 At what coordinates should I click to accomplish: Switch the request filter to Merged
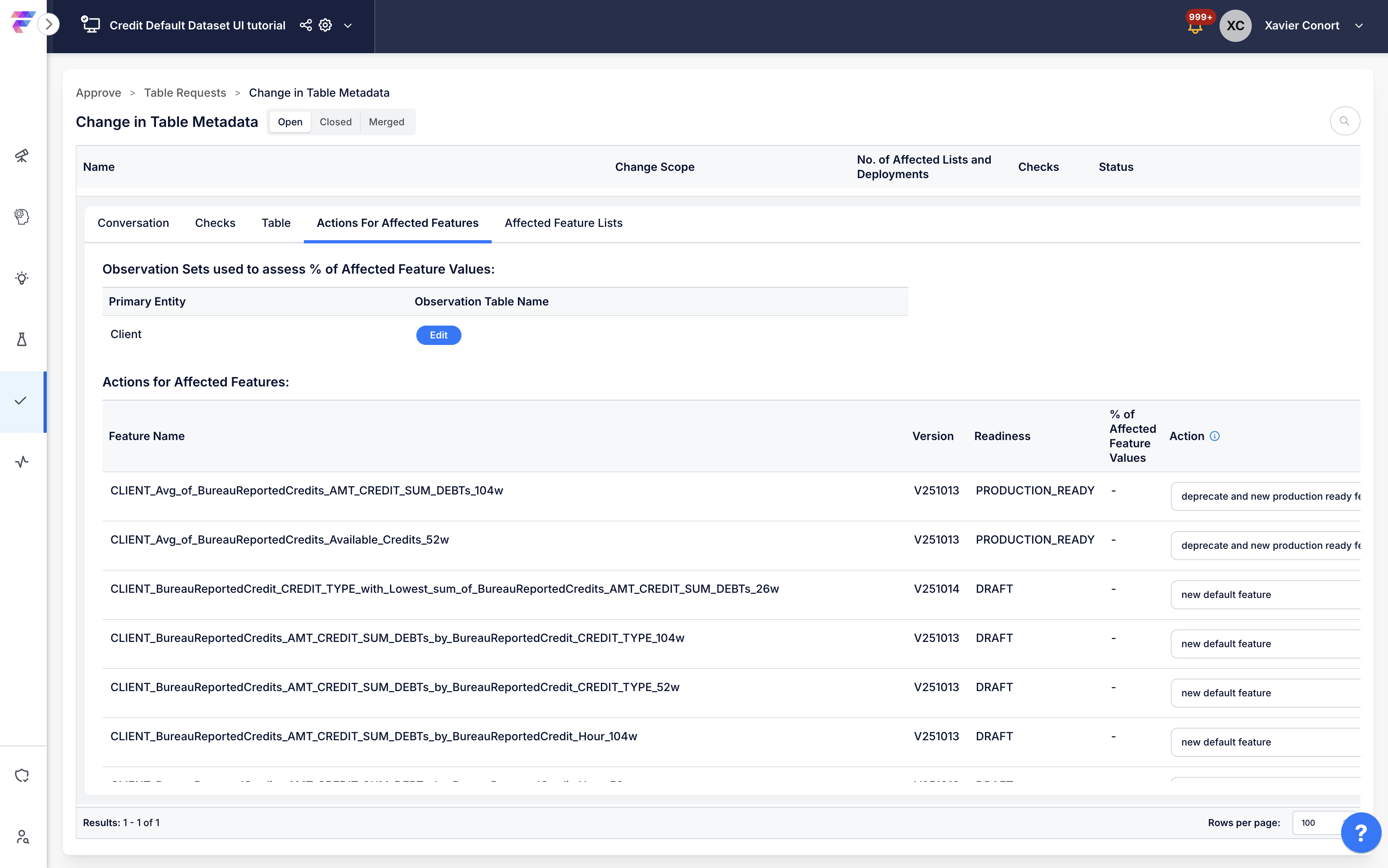tap(386, 122)
